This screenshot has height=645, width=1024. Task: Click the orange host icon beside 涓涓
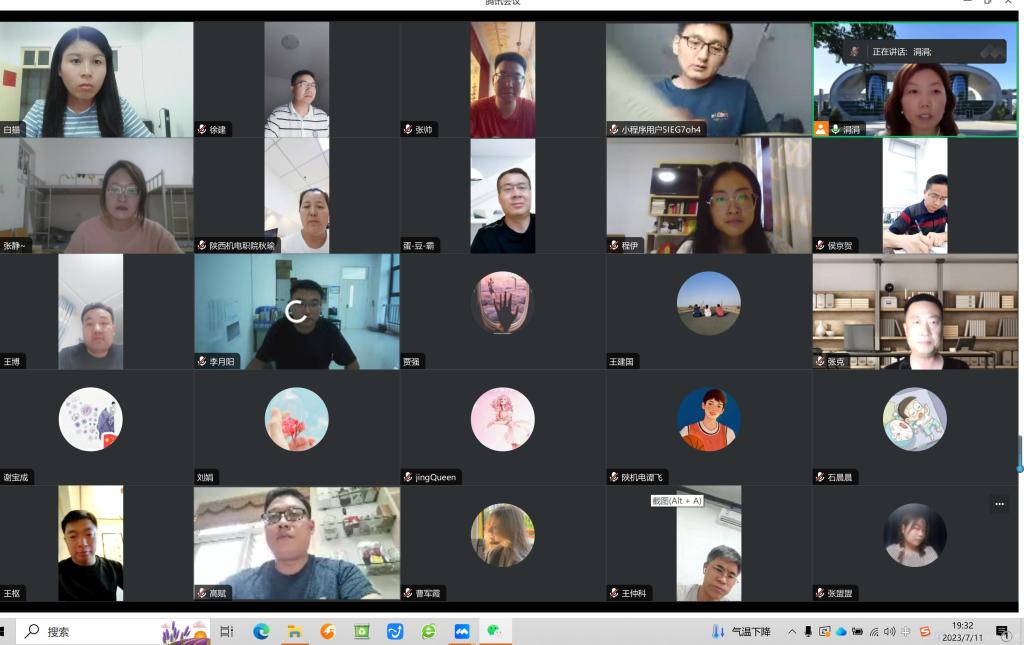pos(821,129)
